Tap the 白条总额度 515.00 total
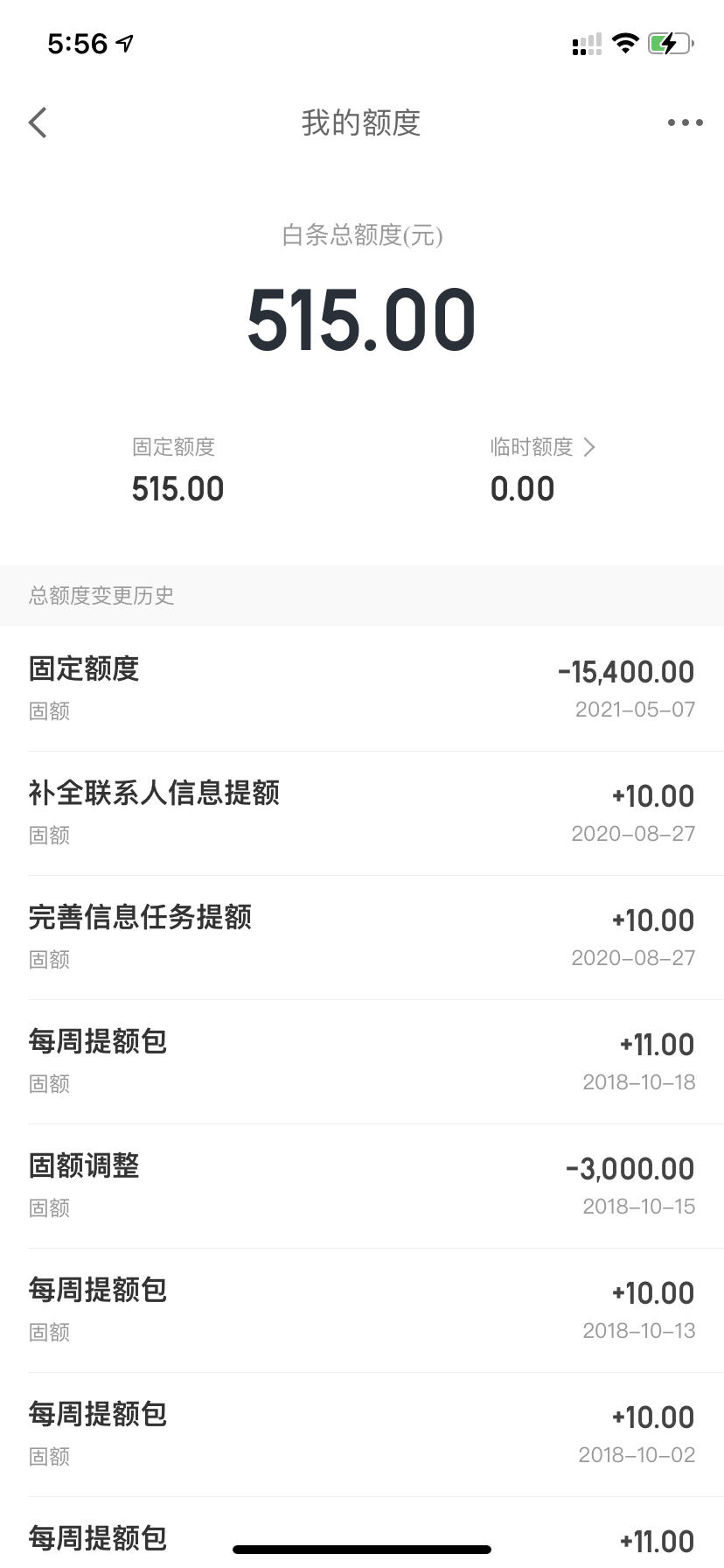The image size is (724, 1568). coord(361,320)
